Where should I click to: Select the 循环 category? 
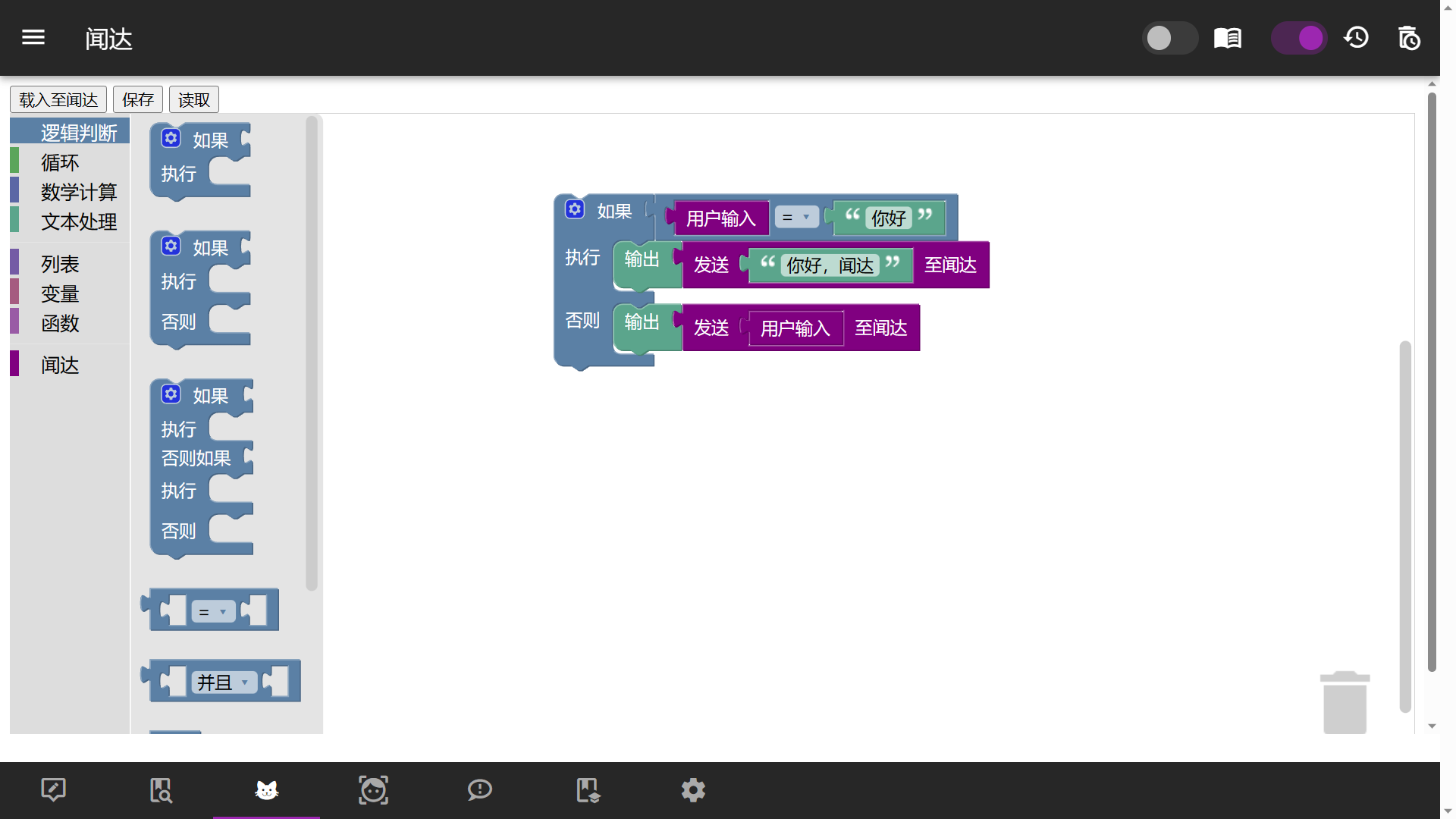(x=60, y=162)
